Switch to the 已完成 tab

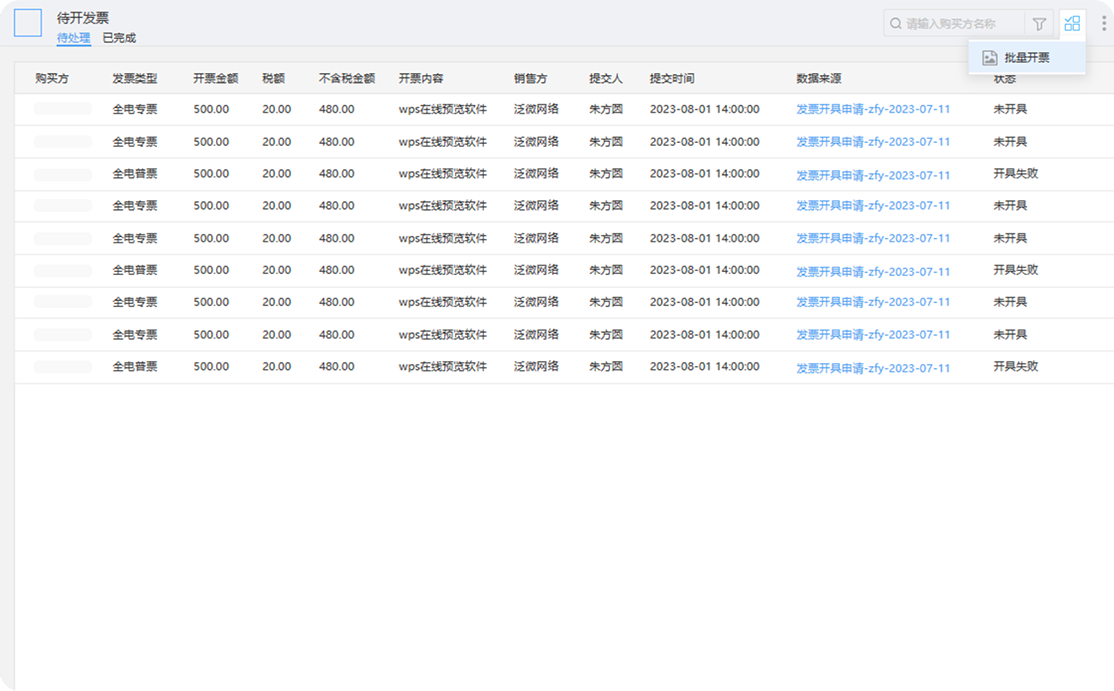pyautogui.click(x=119, y=38)
